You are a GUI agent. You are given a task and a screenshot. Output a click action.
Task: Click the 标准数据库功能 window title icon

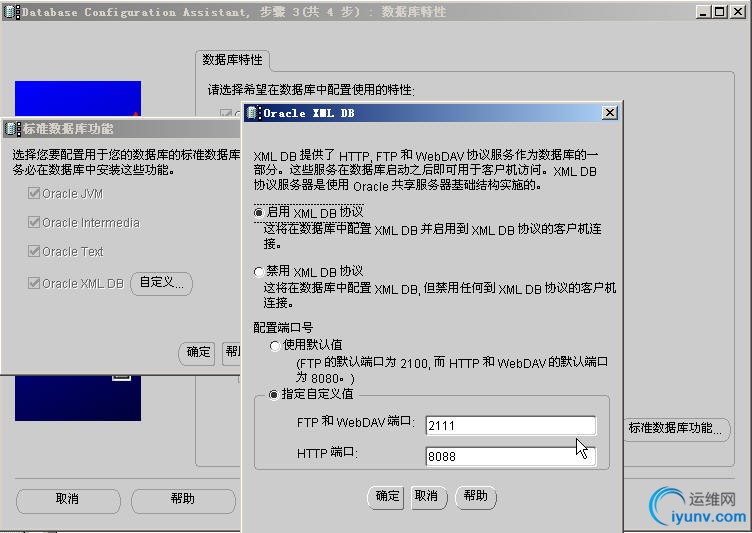click(x=12, y=129)
